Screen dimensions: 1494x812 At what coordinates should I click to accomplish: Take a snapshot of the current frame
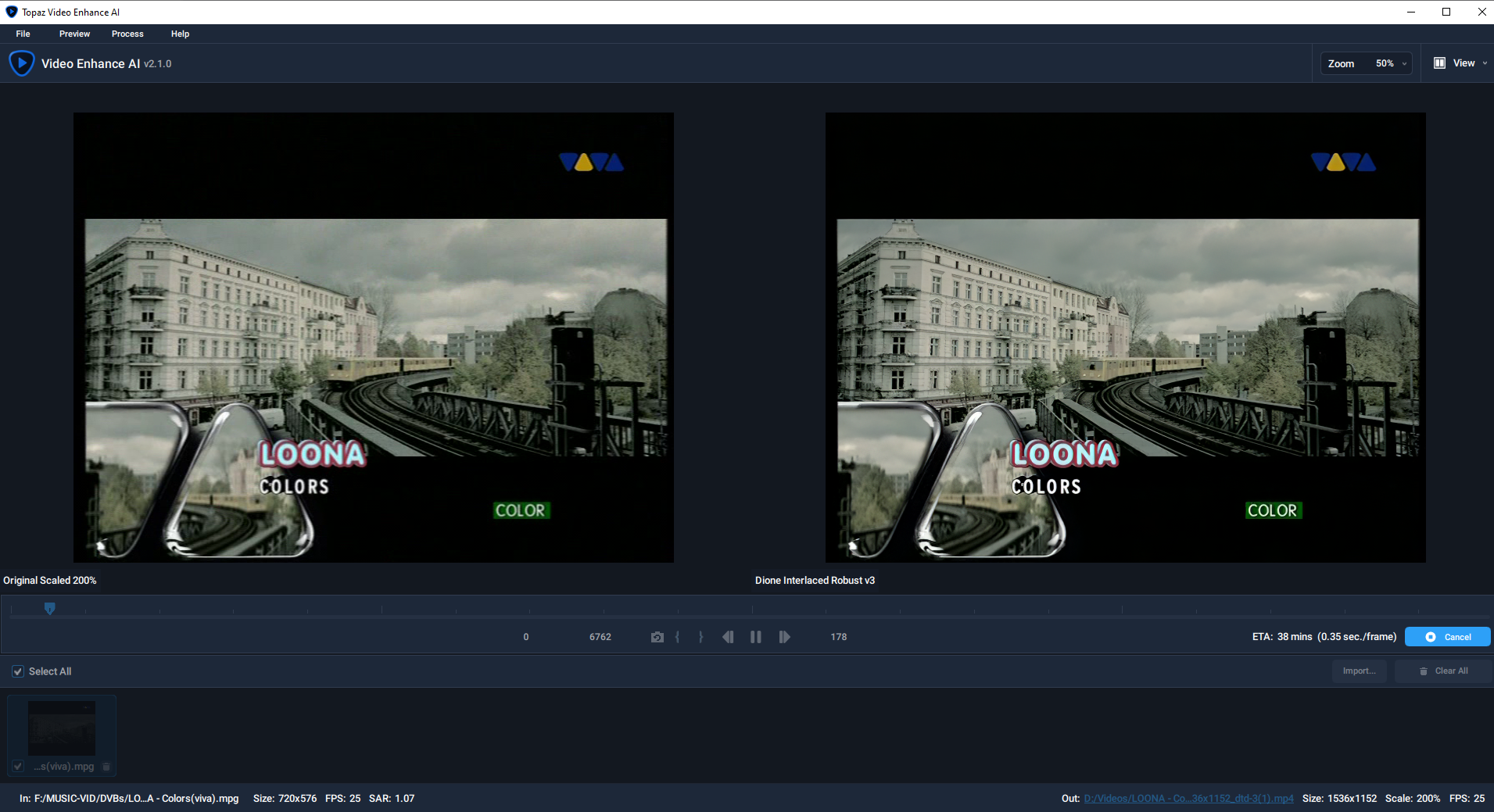657,636
